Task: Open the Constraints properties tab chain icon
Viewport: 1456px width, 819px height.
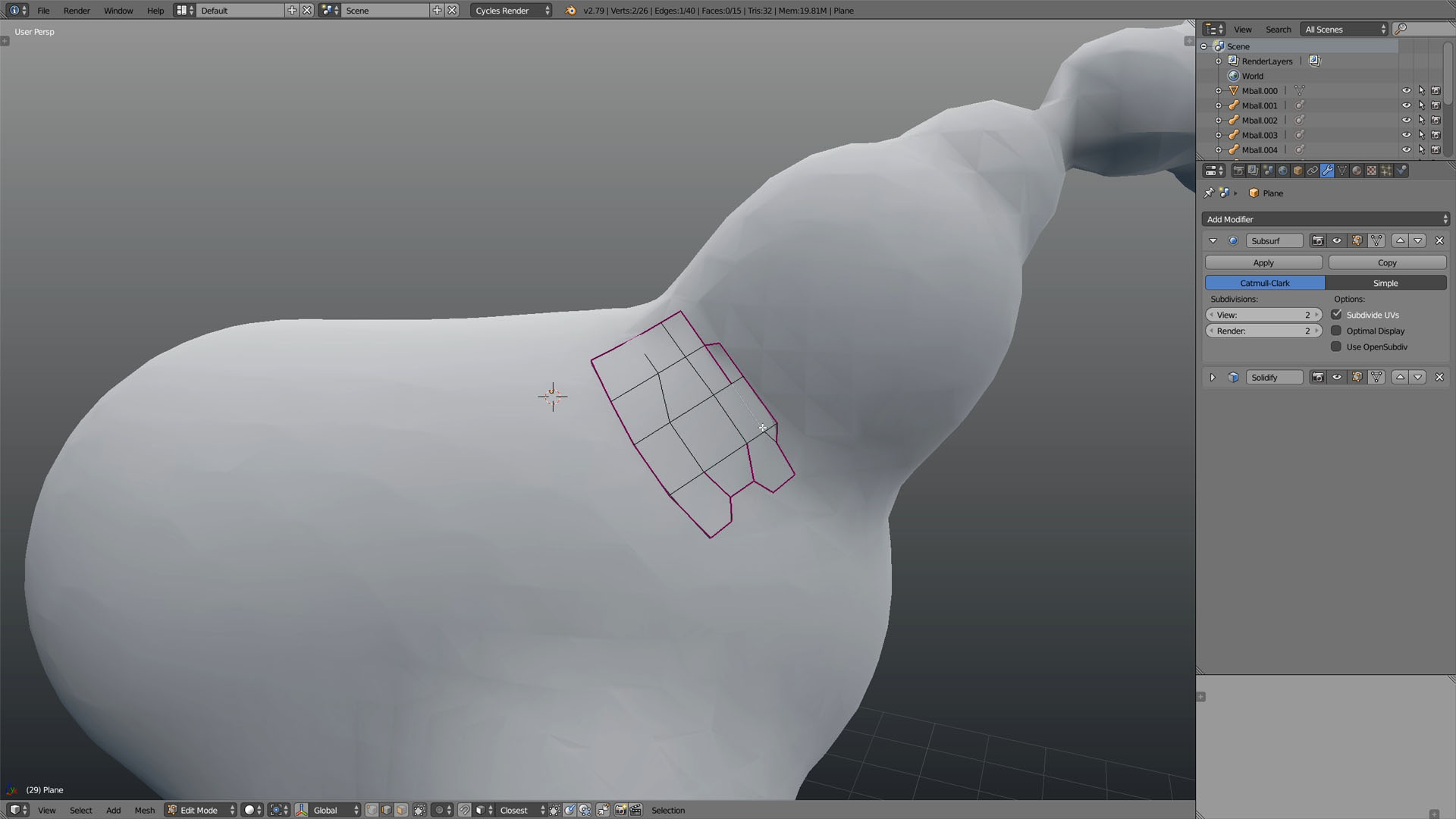Action: 1312,171
